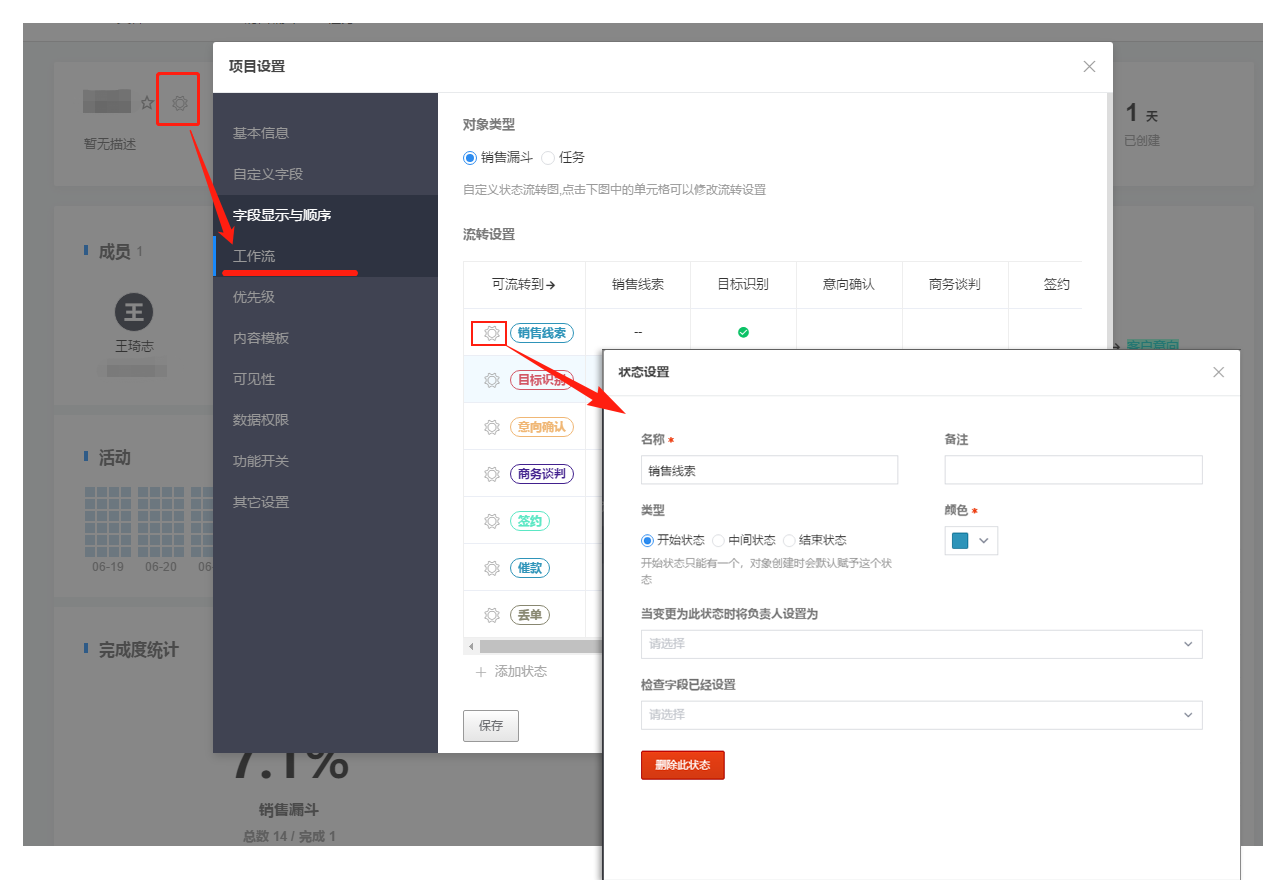Star the project with the star icon
This screenshot has width=1286, height=880.
click(147, 102)
